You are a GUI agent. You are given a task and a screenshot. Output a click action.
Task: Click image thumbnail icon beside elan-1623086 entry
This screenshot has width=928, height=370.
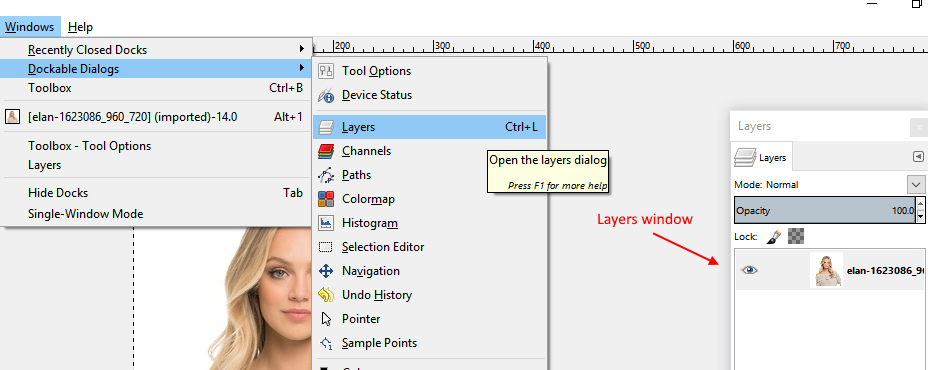point(12,117)
